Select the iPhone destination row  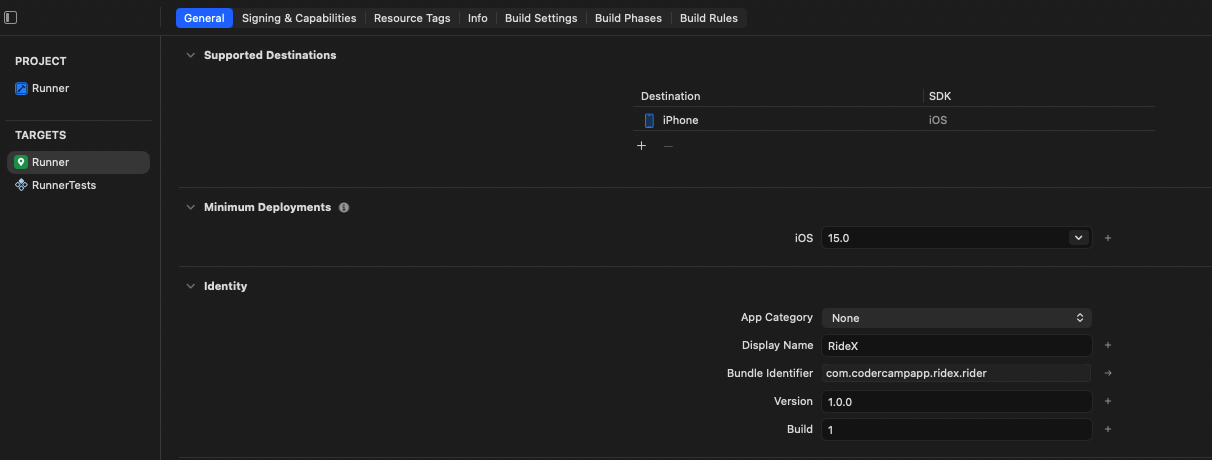pos(895,120)
